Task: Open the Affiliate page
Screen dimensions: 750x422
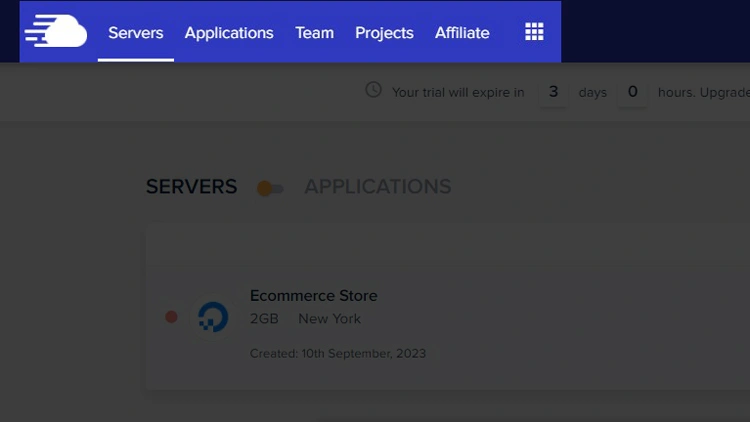Action: 462,33
